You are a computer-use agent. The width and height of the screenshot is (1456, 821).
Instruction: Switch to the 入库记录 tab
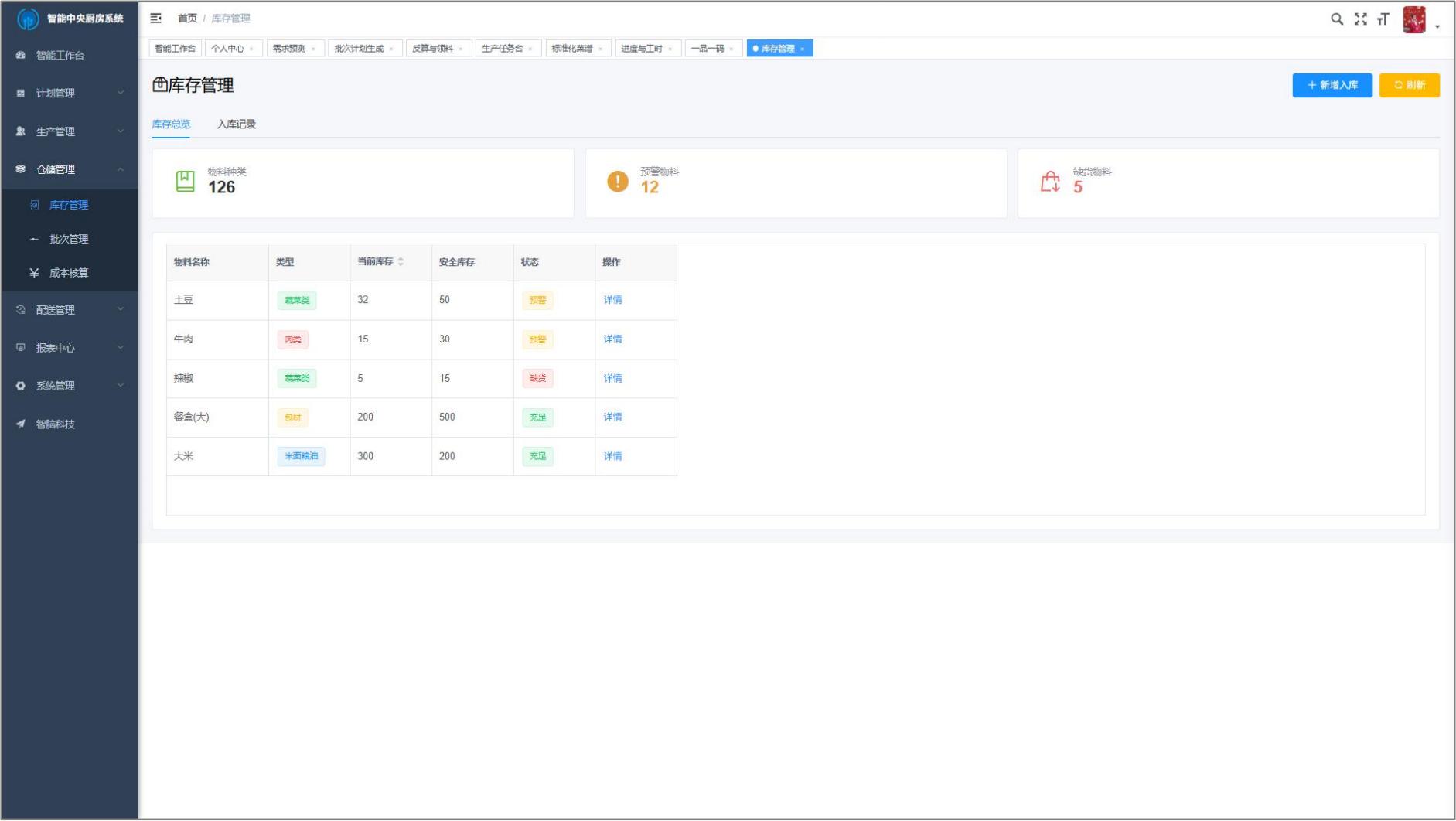236,124
